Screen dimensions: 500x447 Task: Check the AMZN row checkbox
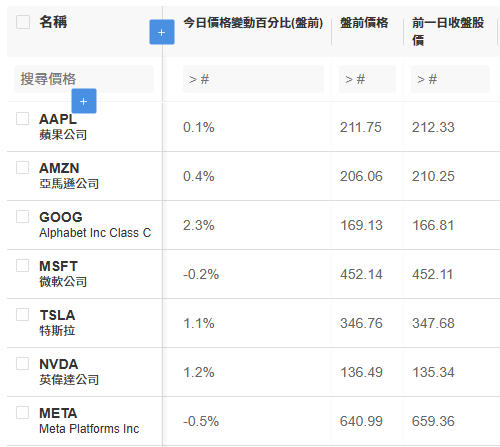pos(23,167)
